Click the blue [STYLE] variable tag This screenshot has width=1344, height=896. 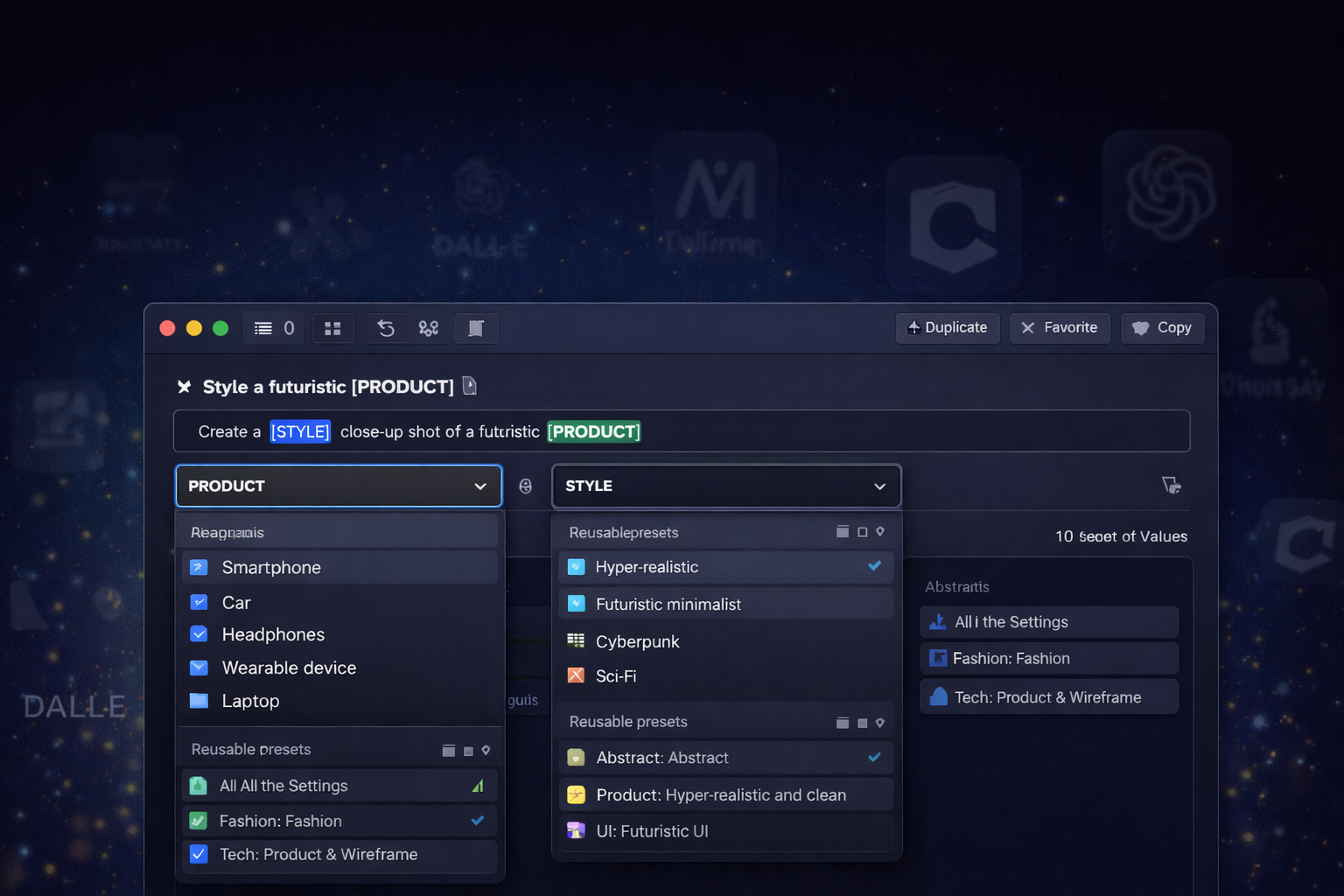(300, 431)
